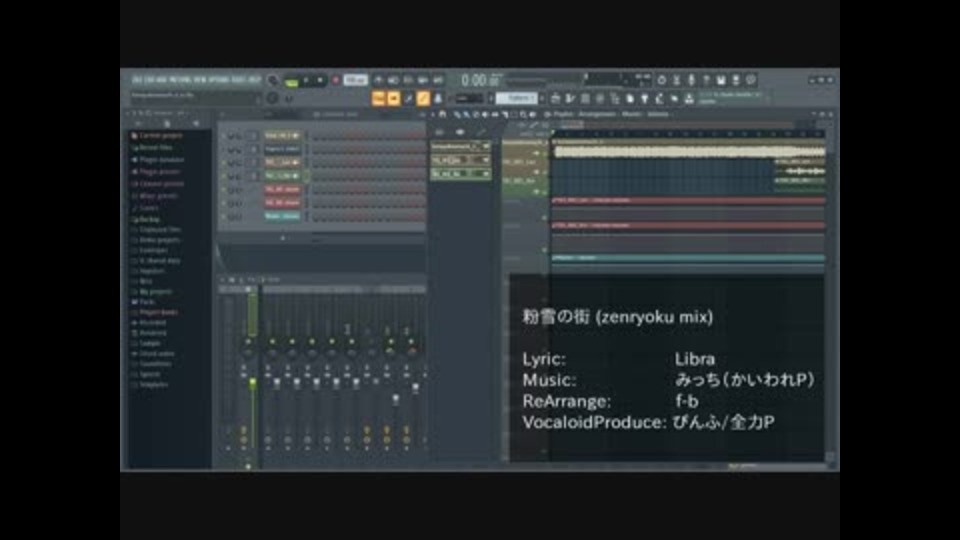Viewport: 960px width, 540px height.
Task: Click the render audio file icon
Action: (736, 80)
